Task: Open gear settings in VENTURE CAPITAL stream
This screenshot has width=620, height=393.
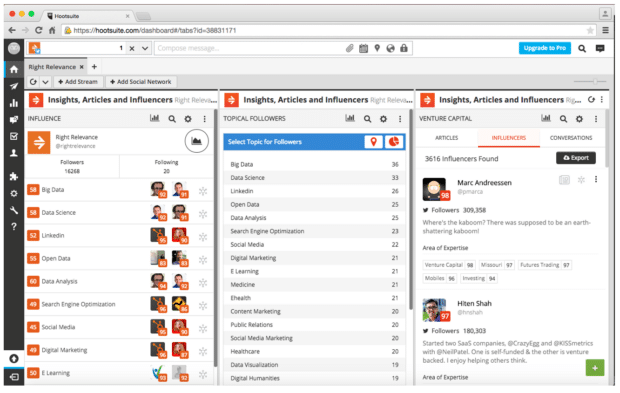Action: [579, 119]
